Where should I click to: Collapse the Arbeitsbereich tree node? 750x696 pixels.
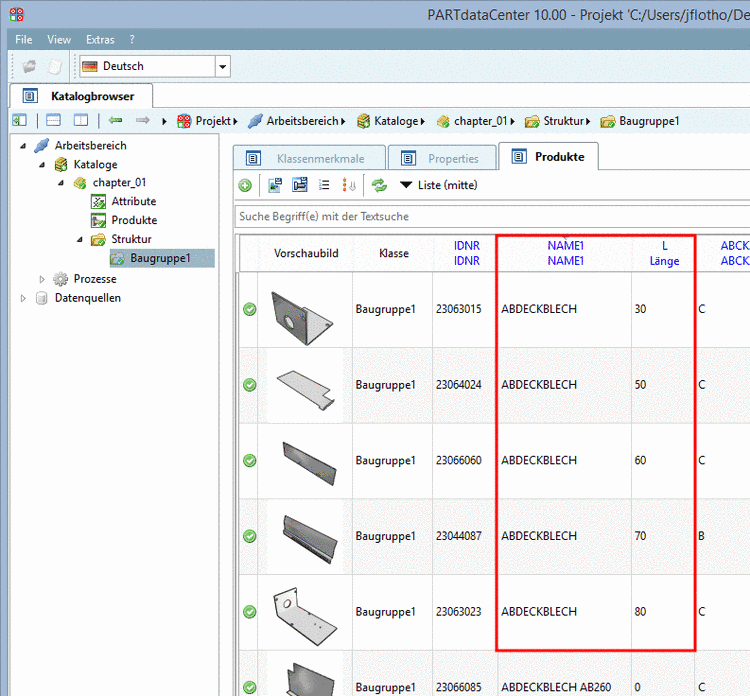(x=23, y=146)
